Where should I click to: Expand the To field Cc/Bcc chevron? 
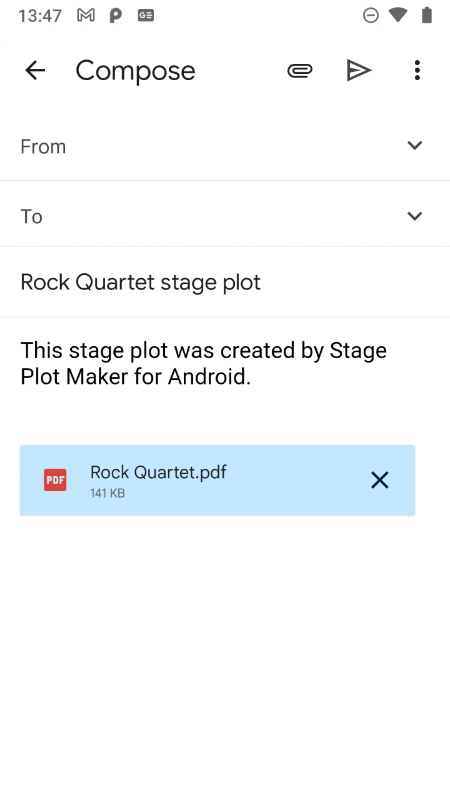click(415, 216)
